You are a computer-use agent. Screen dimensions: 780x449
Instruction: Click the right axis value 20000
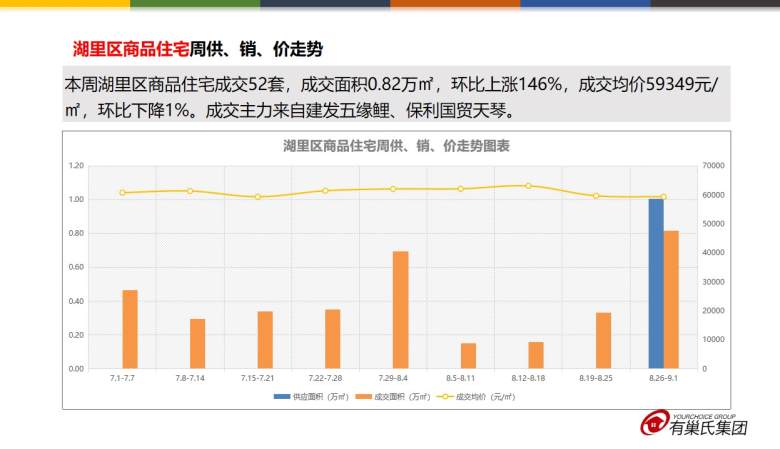click(x=713, y=311)
